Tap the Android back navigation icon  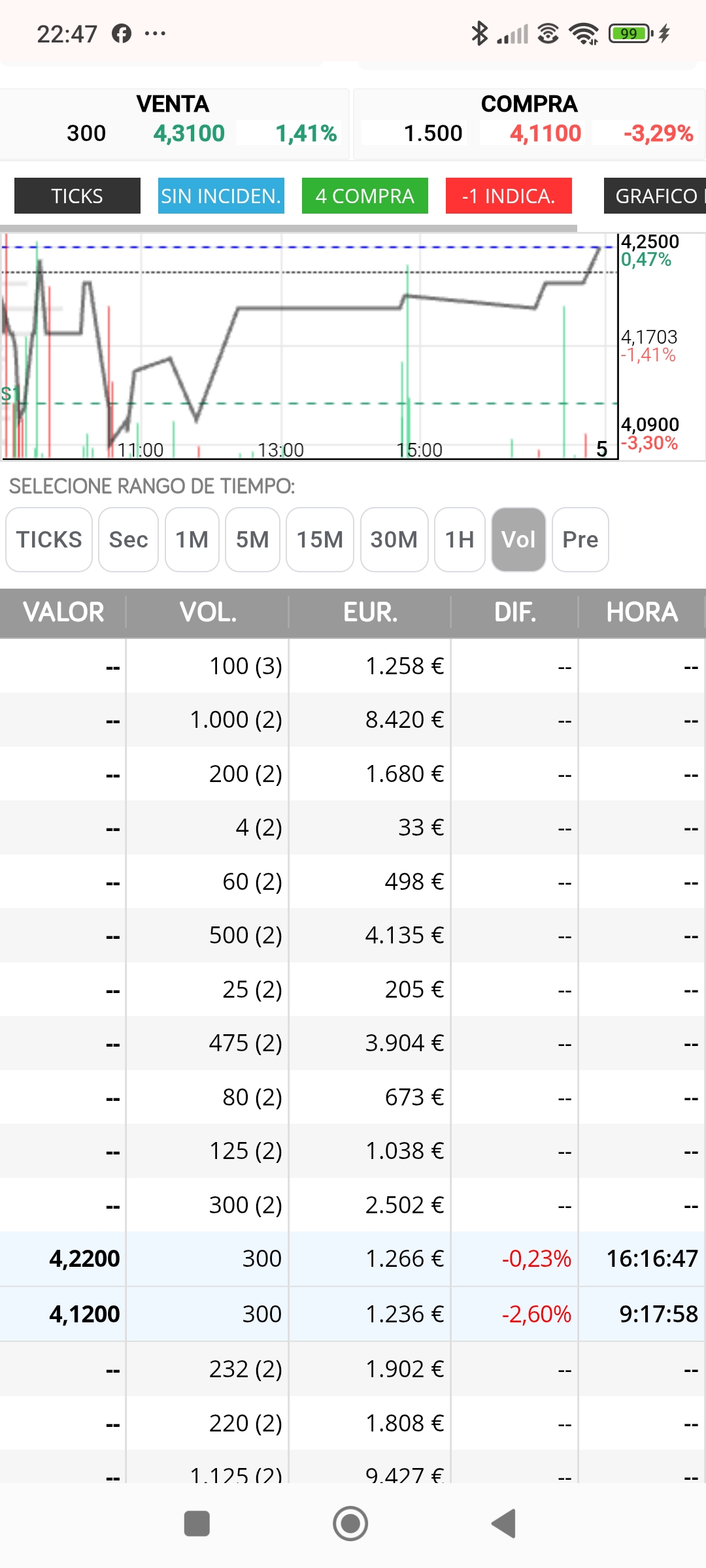pos(504,1524)
